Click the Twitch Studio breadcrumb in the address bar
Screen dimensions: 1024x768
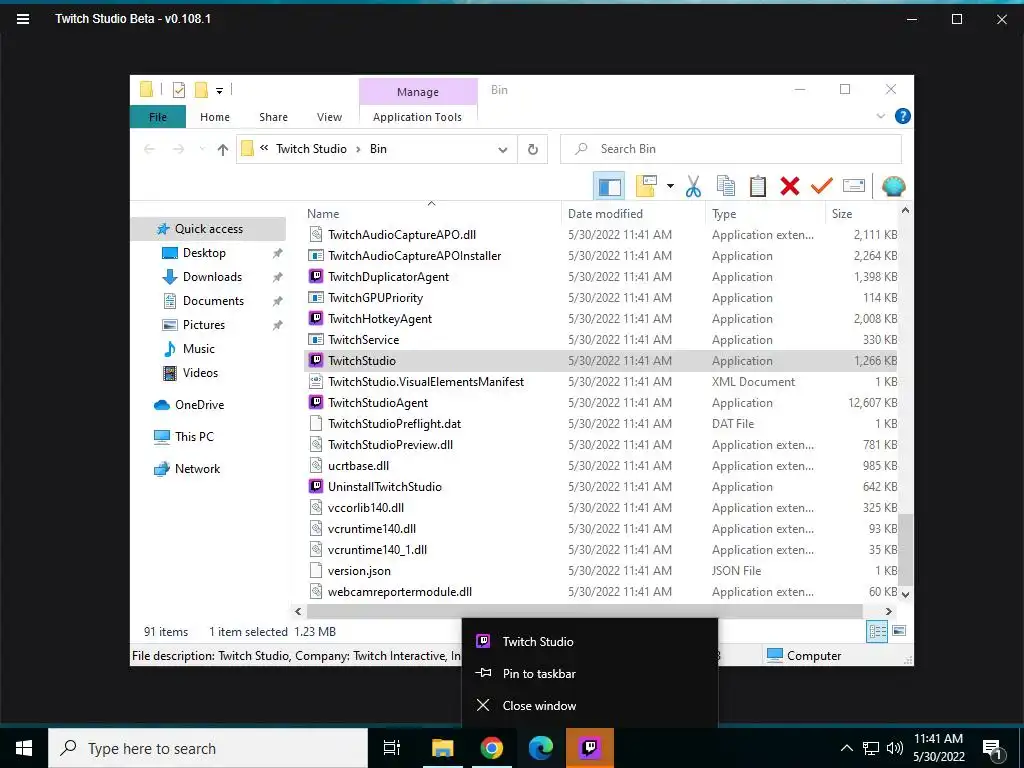coord(311,149)
